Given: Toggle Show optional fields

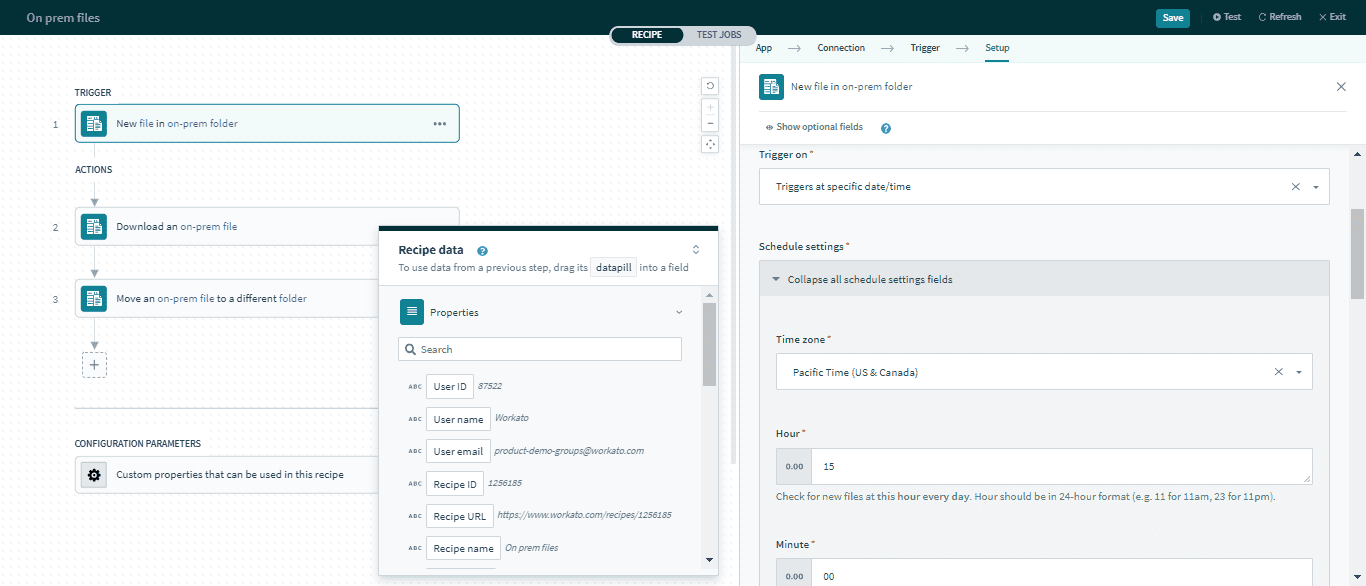Looking at the screenshot, I should (x=813, y=128).
